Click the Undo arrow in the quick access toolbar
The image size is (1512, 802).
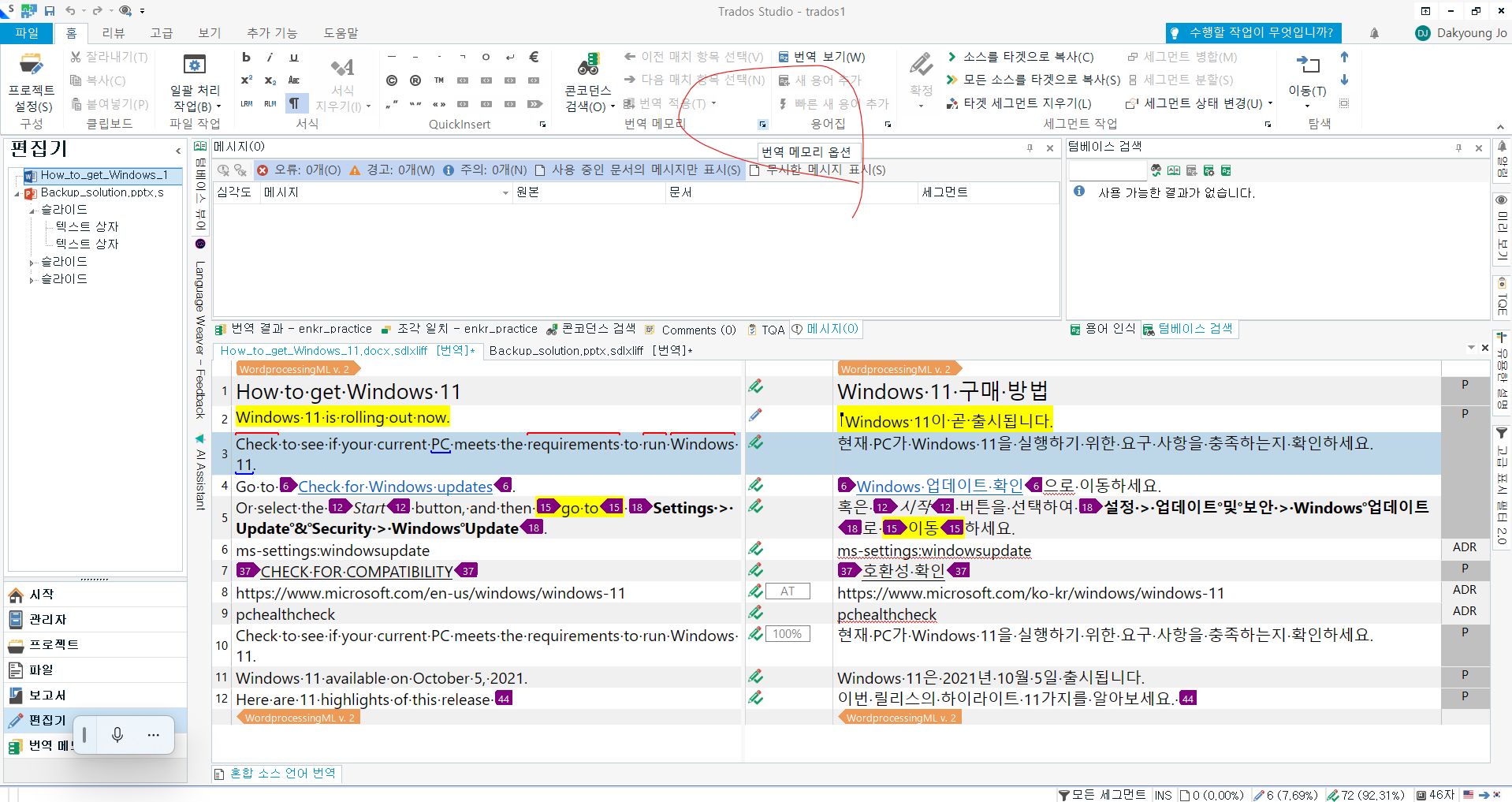tap(70, 11)
